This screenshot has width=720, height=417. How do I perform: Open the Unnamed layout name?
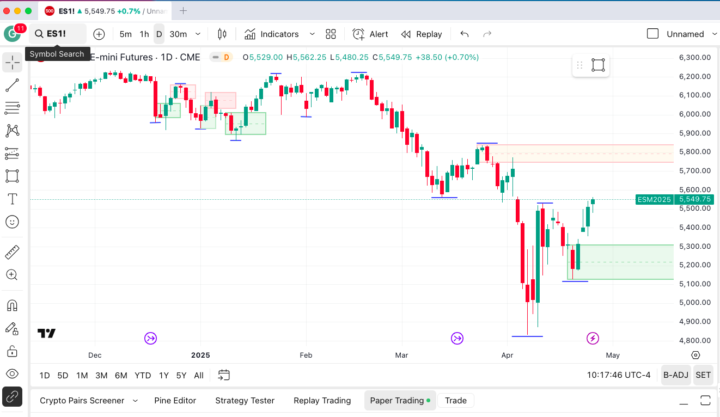[685, 34]
